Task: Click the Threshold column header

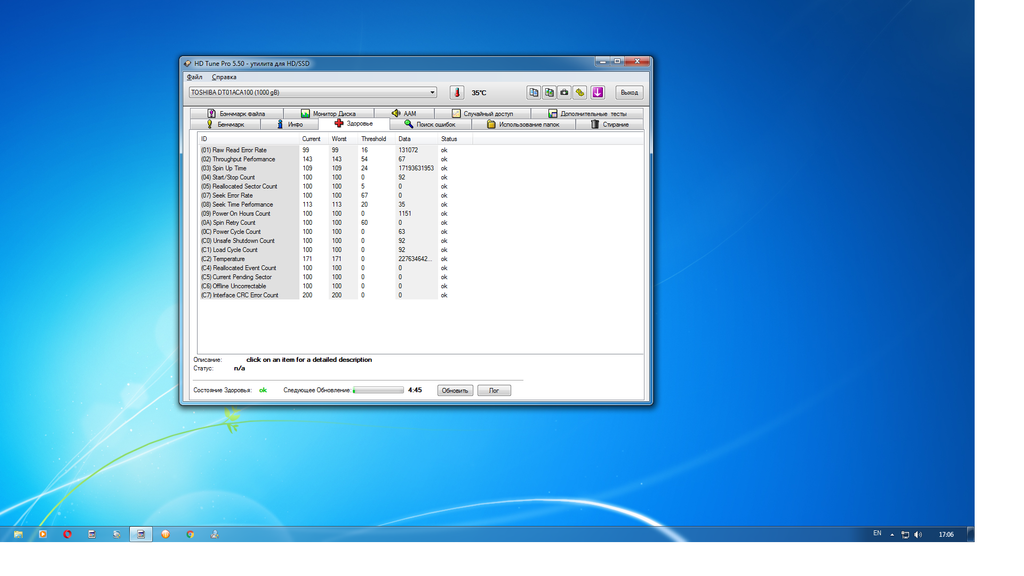Action: [x=377, y=139]
